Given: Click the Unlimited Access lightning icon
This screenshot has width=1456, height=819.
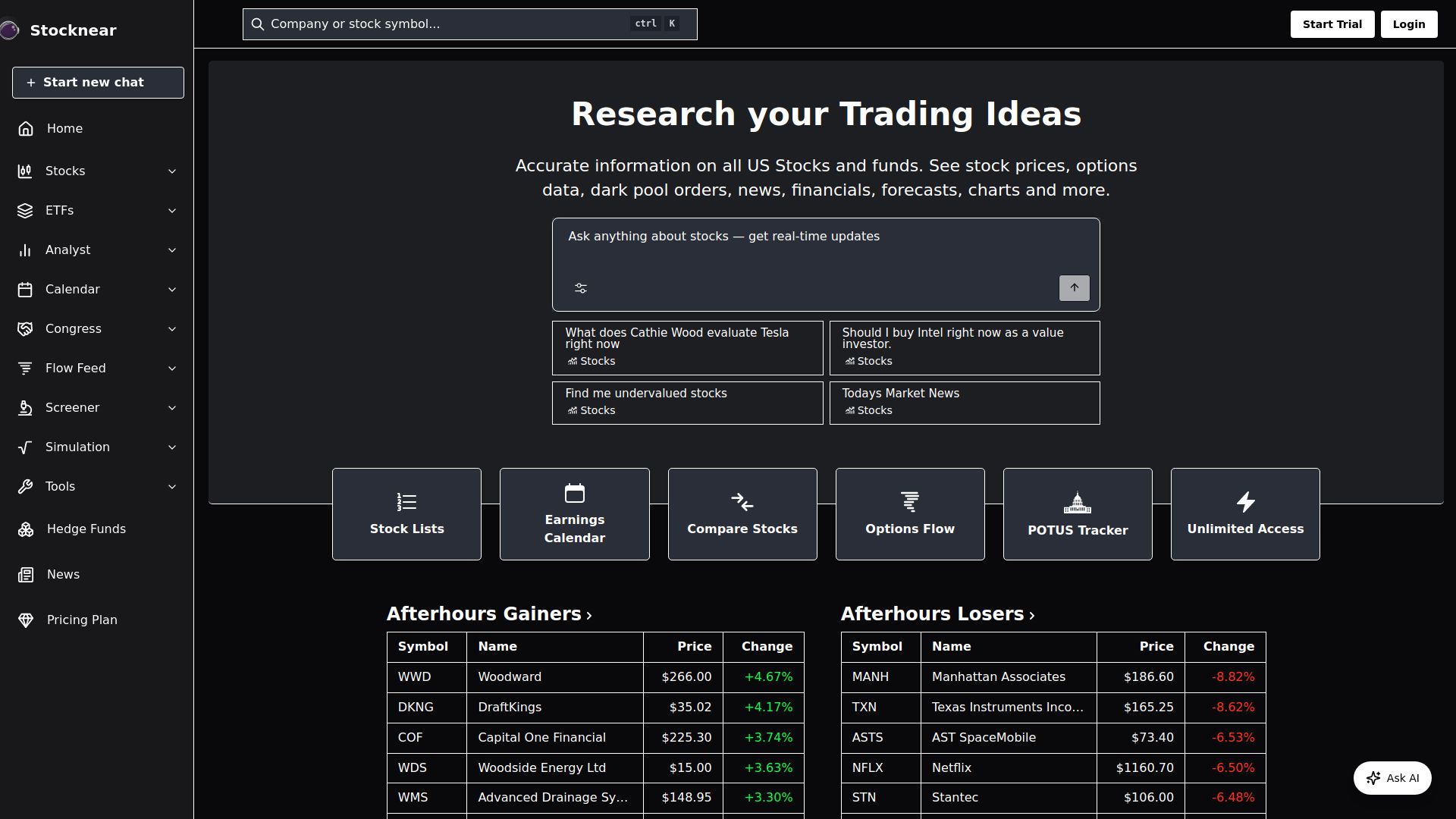Looking at the screenshot, I should coord(1245,502).
